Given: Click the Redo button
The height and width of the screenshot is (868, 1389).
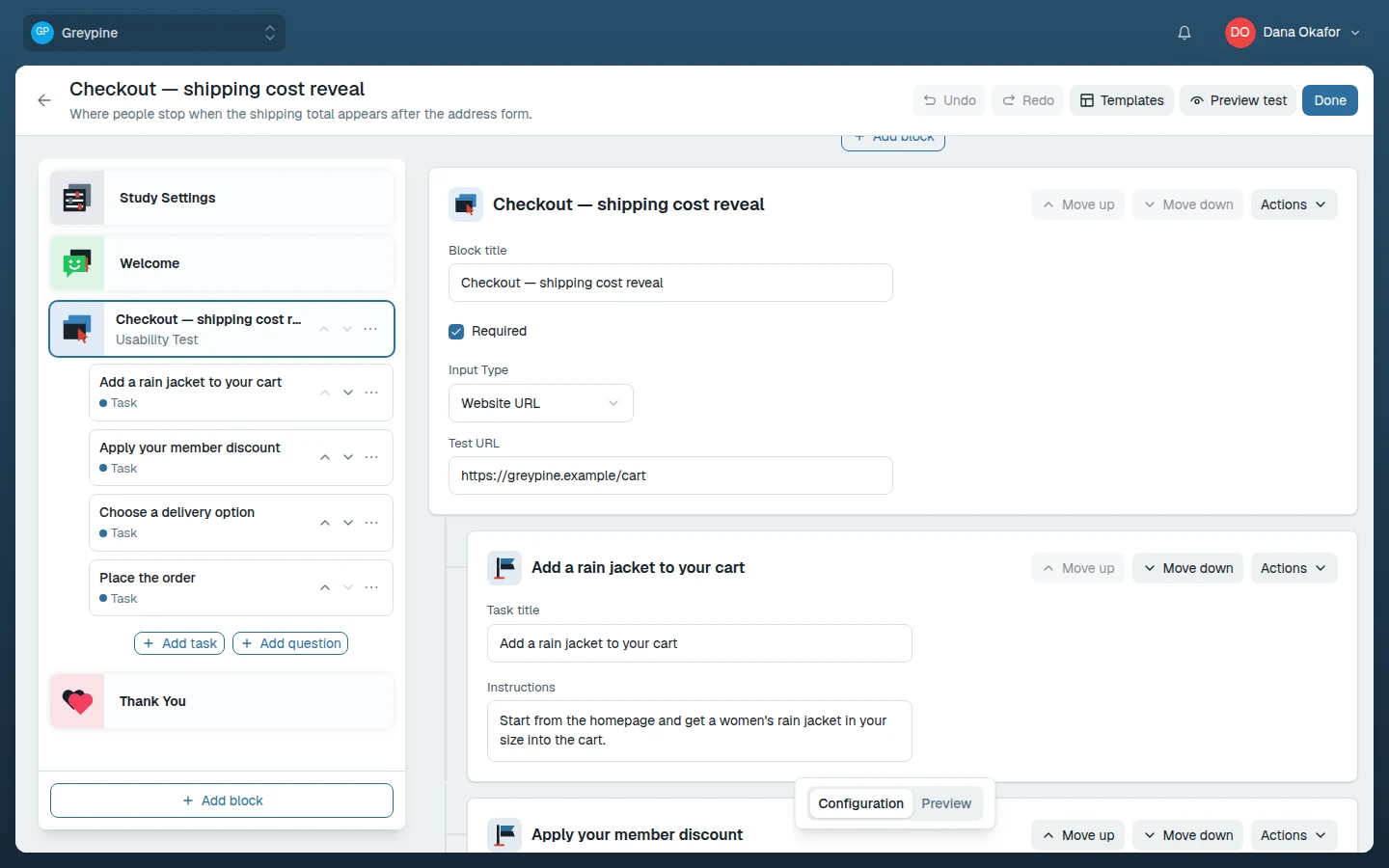Looking at the screenshot, I should (1027, 100).
